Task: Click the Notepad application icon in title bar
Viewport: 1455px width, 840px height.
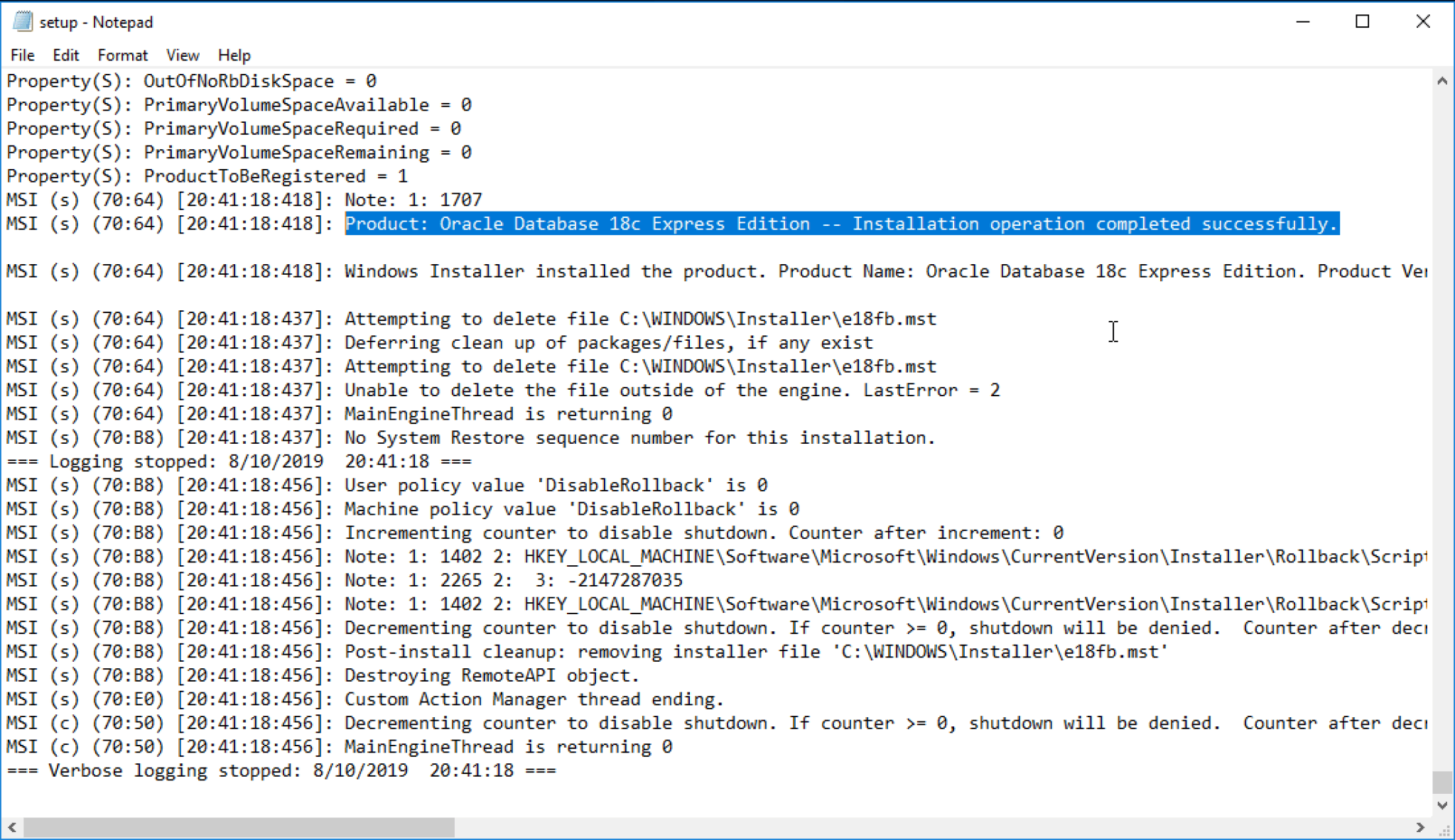Action: 22,21
